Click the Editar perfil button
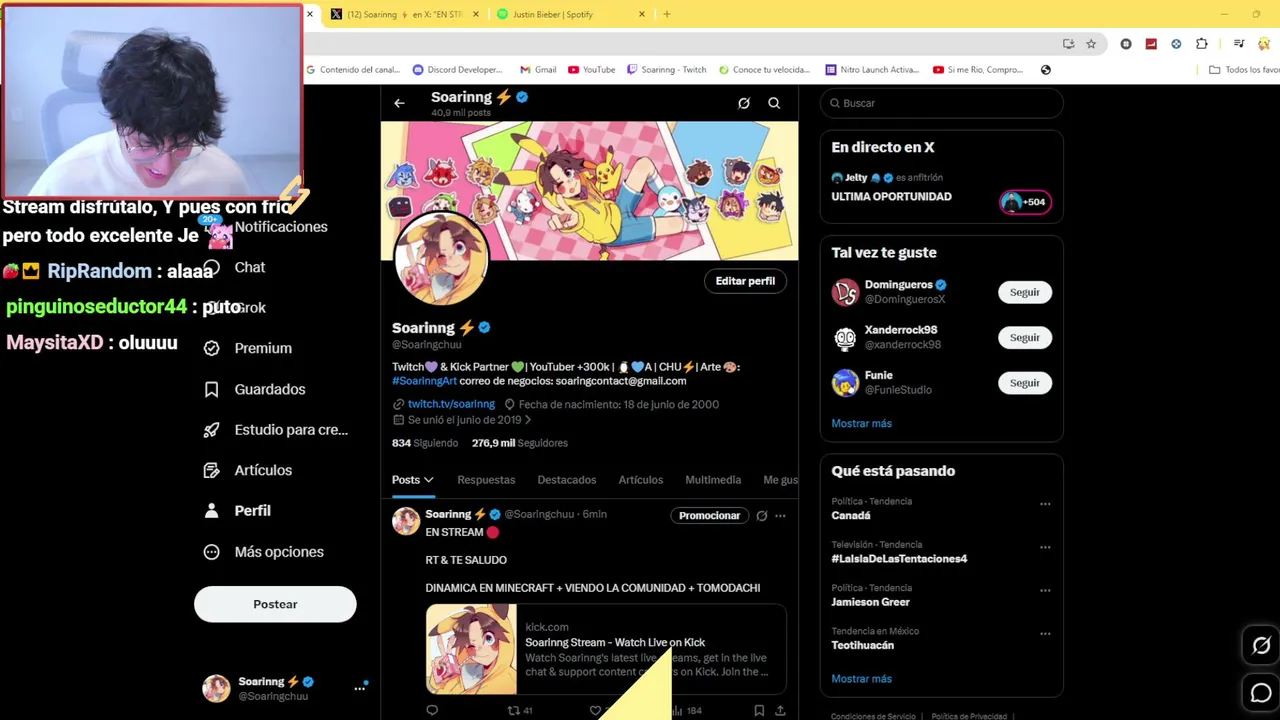The width and height of the screenshot is (1280, 720). [x=745, y=281]
